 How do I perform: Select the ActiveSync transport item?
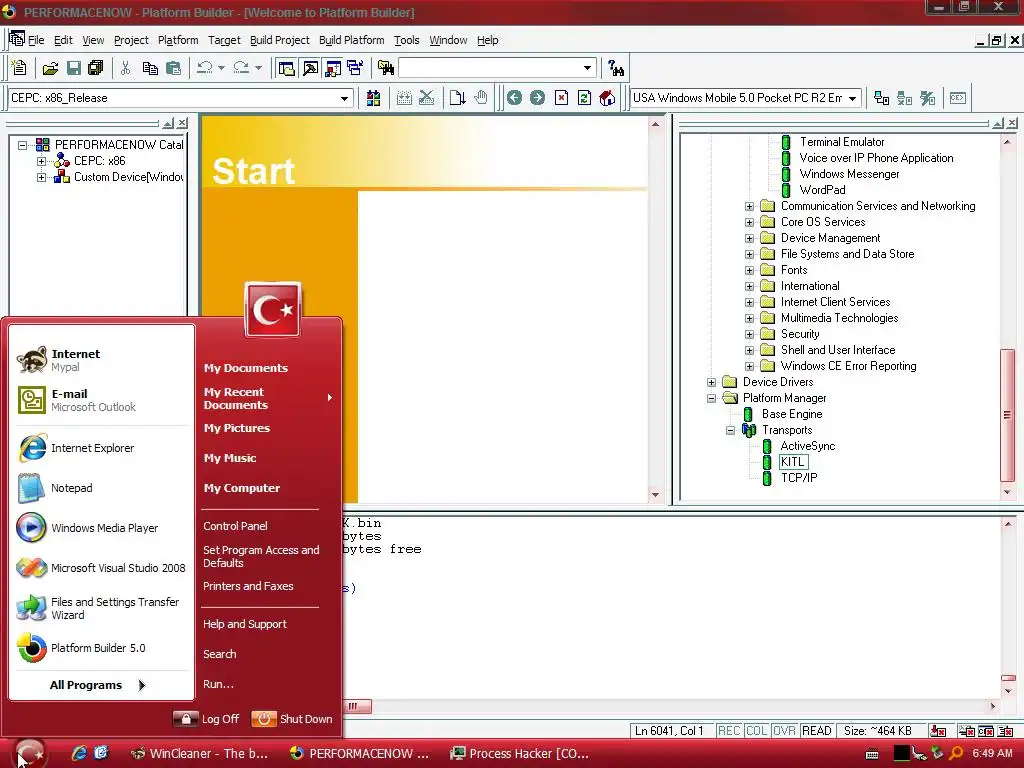808,446
